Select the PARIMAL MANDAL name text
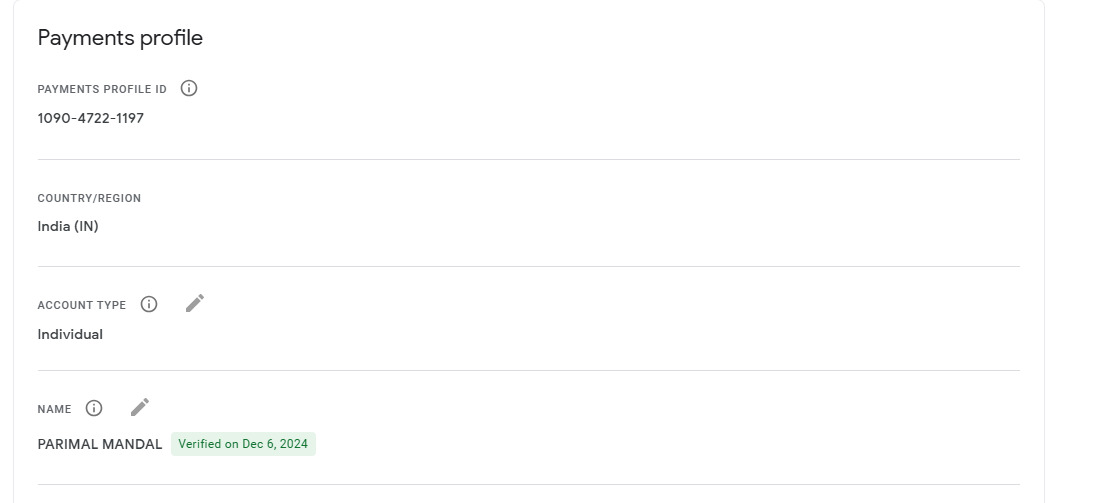This screenshot has width=1094, height=503. tap(100, 444)
